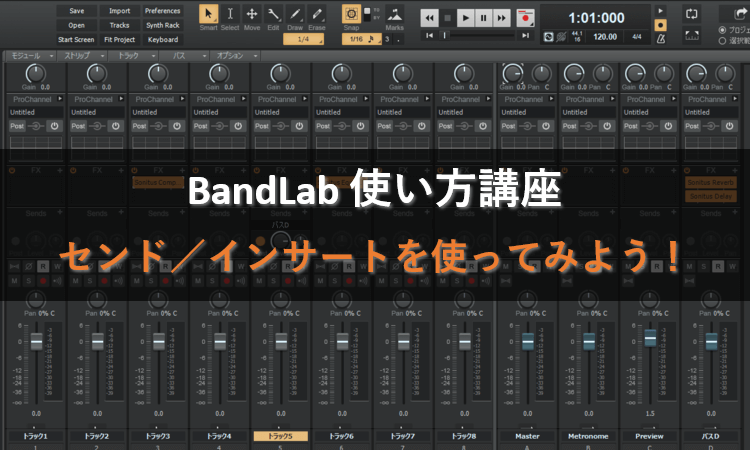
Task: Click the Synth Rack button
Action: click(x=163, y=25)
